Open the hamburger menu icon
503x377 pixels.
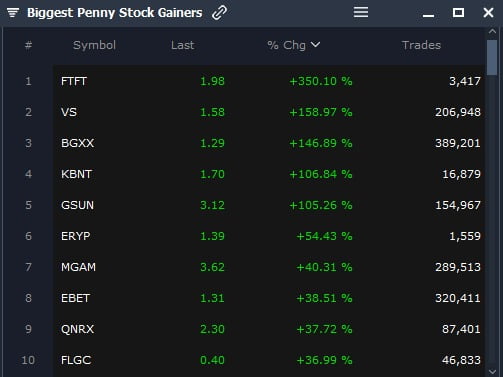[x=361, y=12]
